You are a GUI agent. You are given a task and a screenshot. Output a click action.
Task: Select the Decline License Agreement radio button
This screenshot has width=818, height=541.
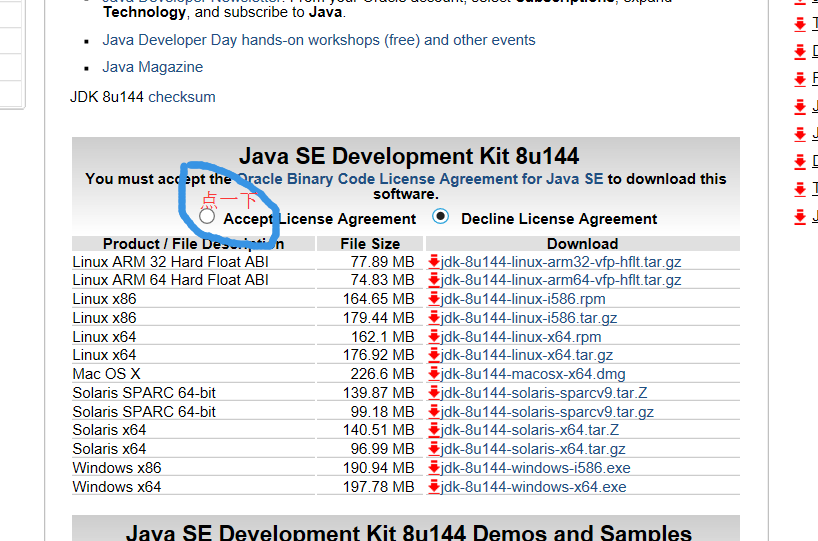440,216
